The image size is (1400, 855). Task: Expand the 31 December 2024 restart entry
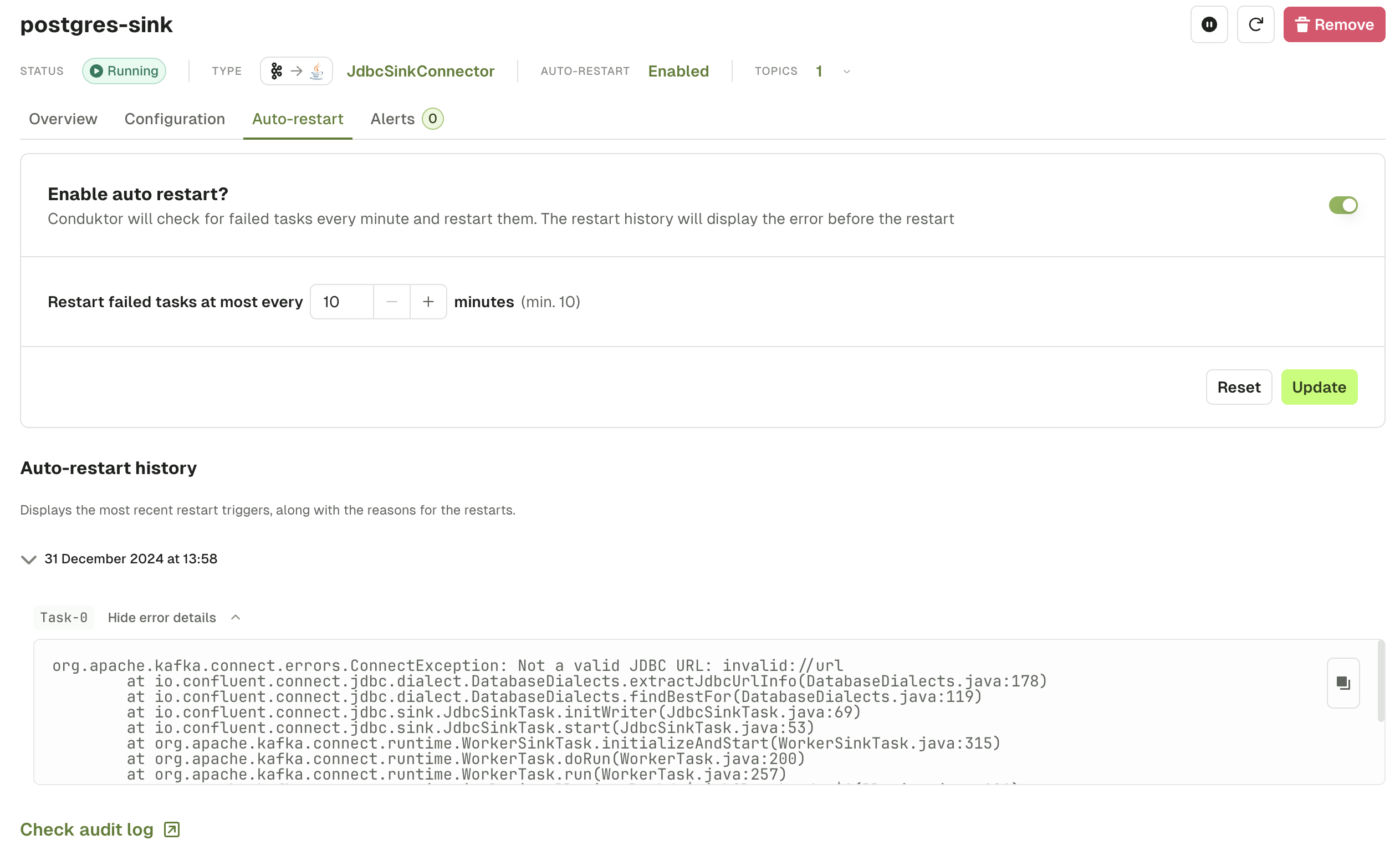(28, 558)
